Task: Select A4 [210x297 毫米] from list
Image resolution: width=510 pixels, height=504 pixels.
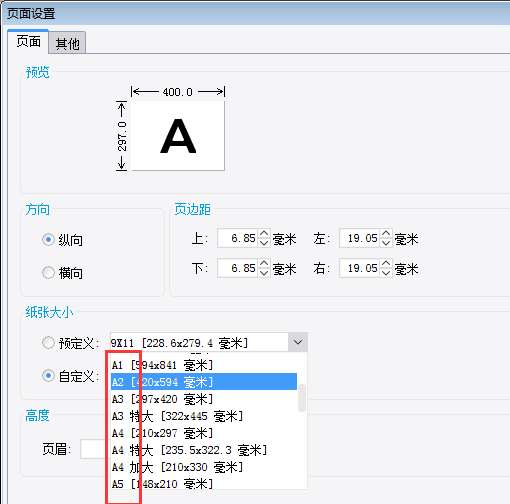Action: tap(204, 433)
